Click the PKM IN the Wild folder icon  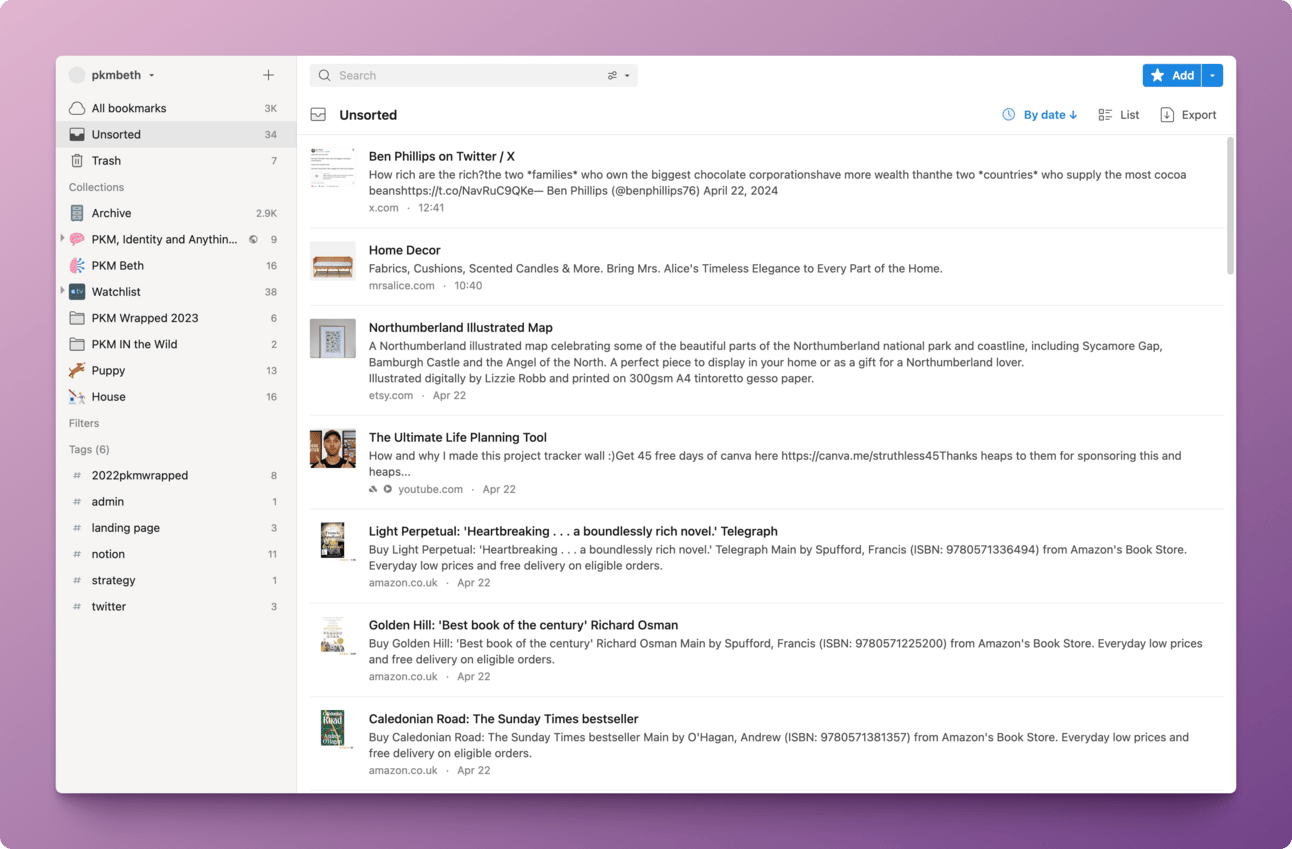point(77,344)
